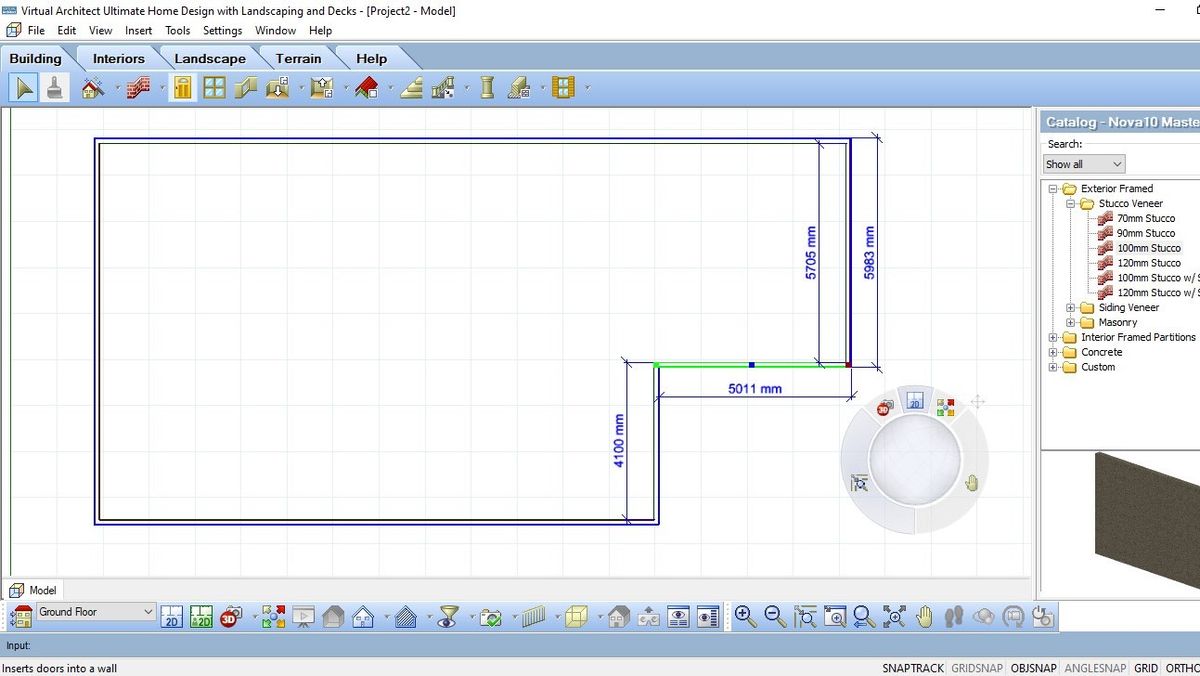Select the paintbrush tool
This screenshot has height=676, width=1200.
[54, 88]
